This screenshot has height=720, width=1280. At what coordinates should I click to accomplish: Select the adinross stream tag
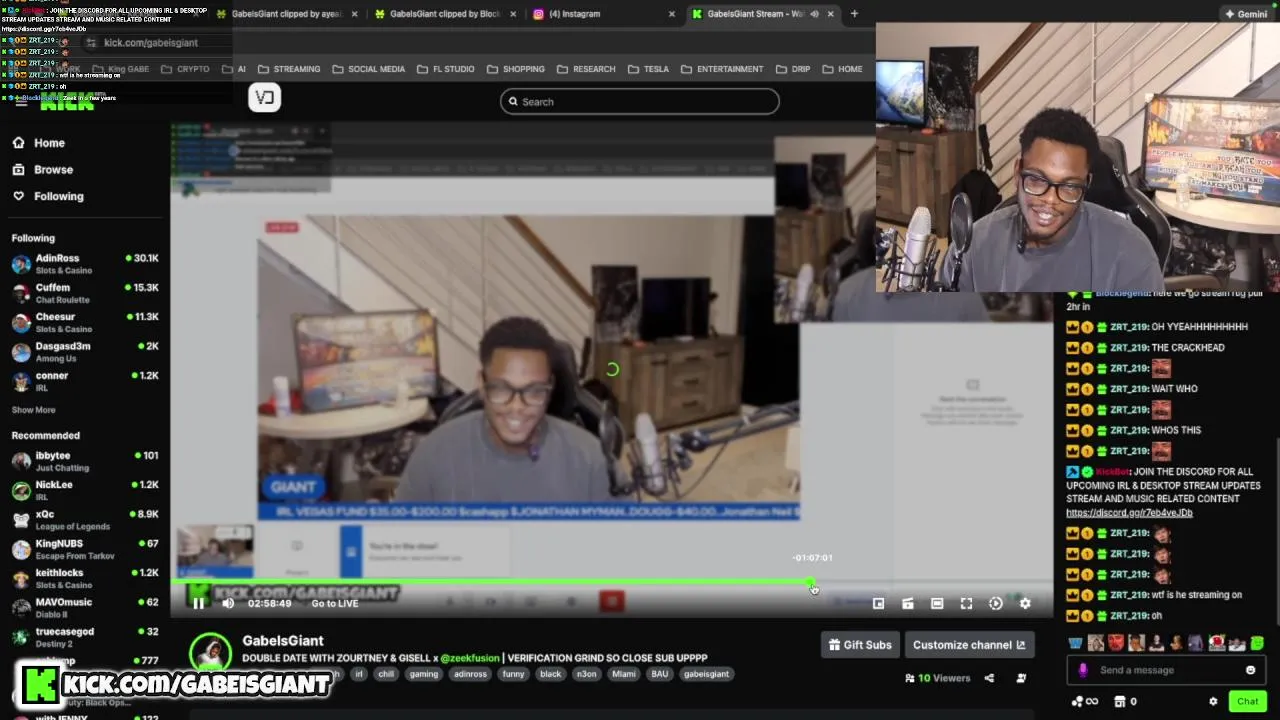[470, 674]
